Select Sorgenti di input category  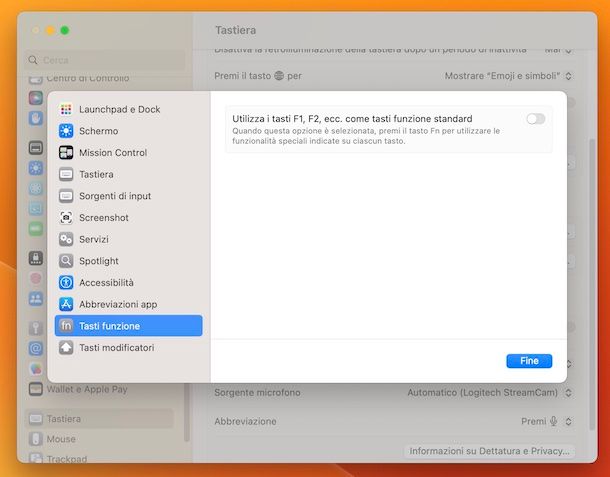(x=128, y=196)
